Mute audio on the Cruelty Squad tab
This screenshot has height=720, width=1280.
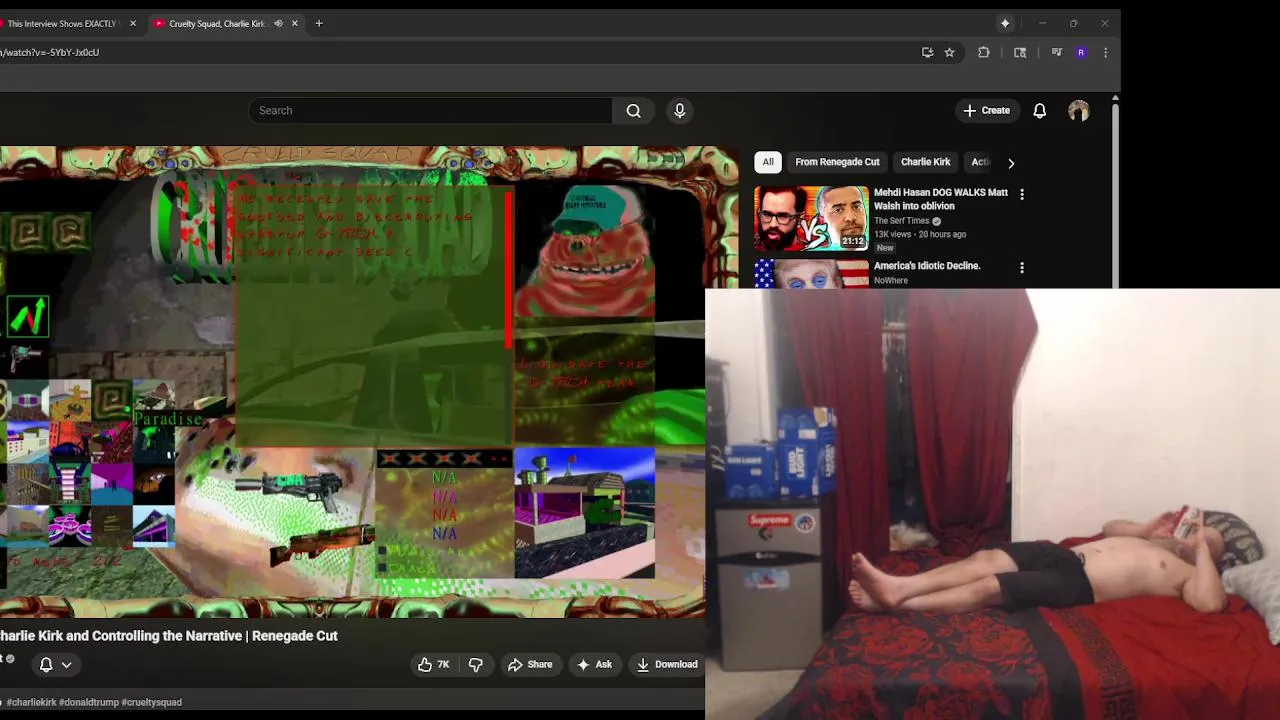point(278,23)
